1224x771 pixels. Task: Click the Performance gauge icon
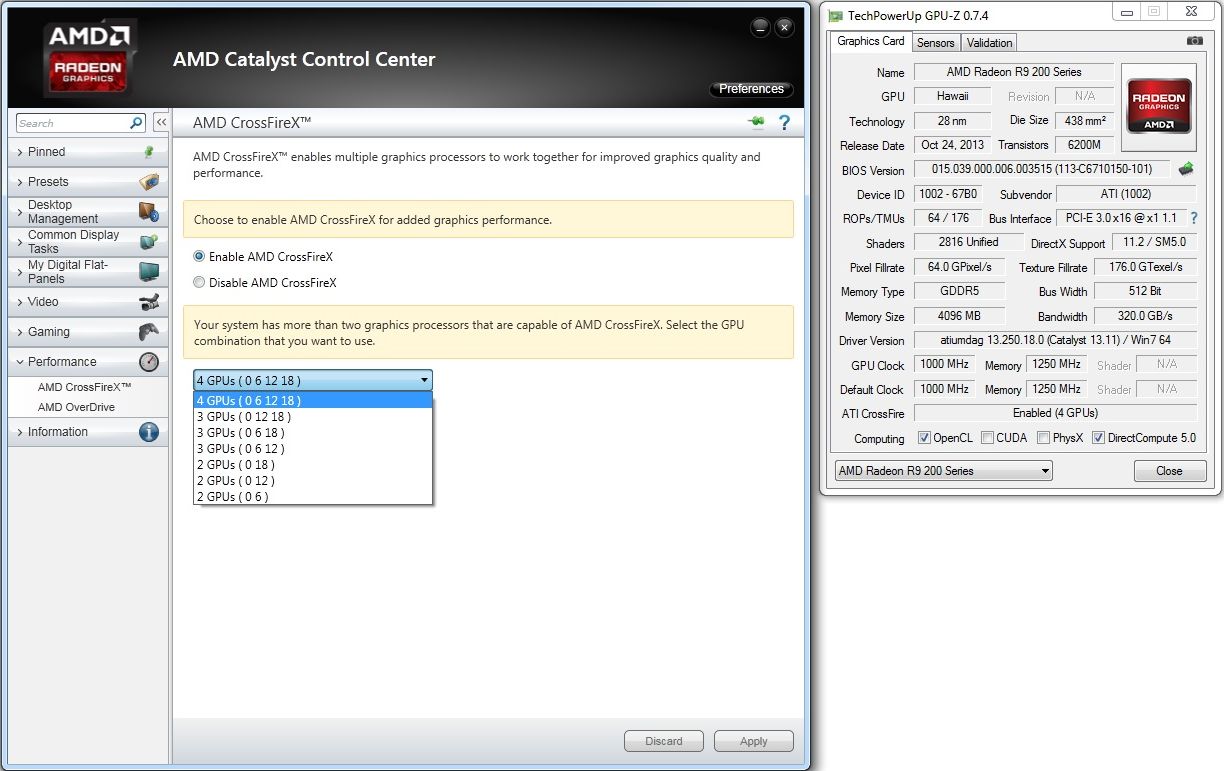(x=149, y=362)
